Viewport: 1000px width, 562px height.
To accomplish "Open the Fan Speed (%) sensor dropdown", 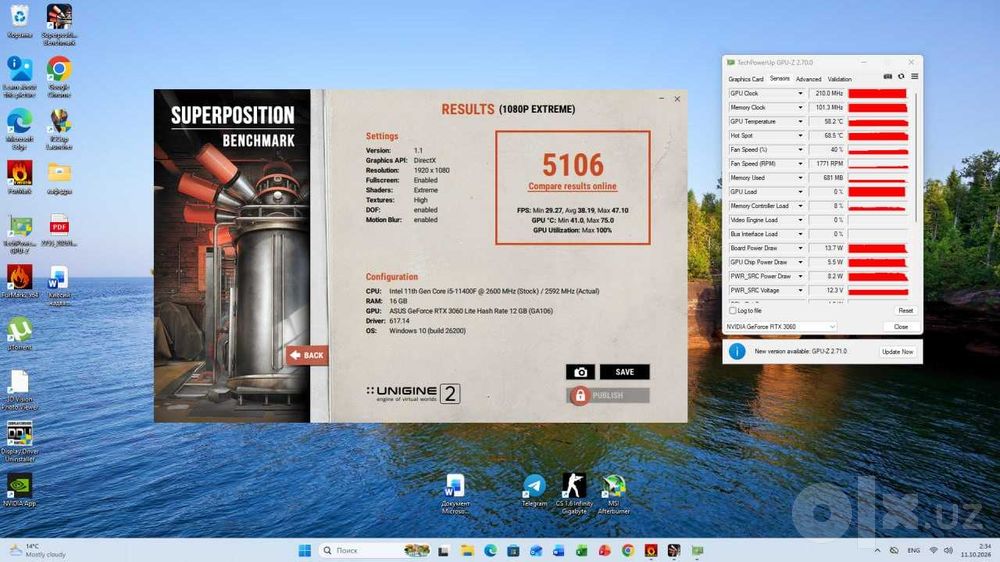I will pos(800,149).
